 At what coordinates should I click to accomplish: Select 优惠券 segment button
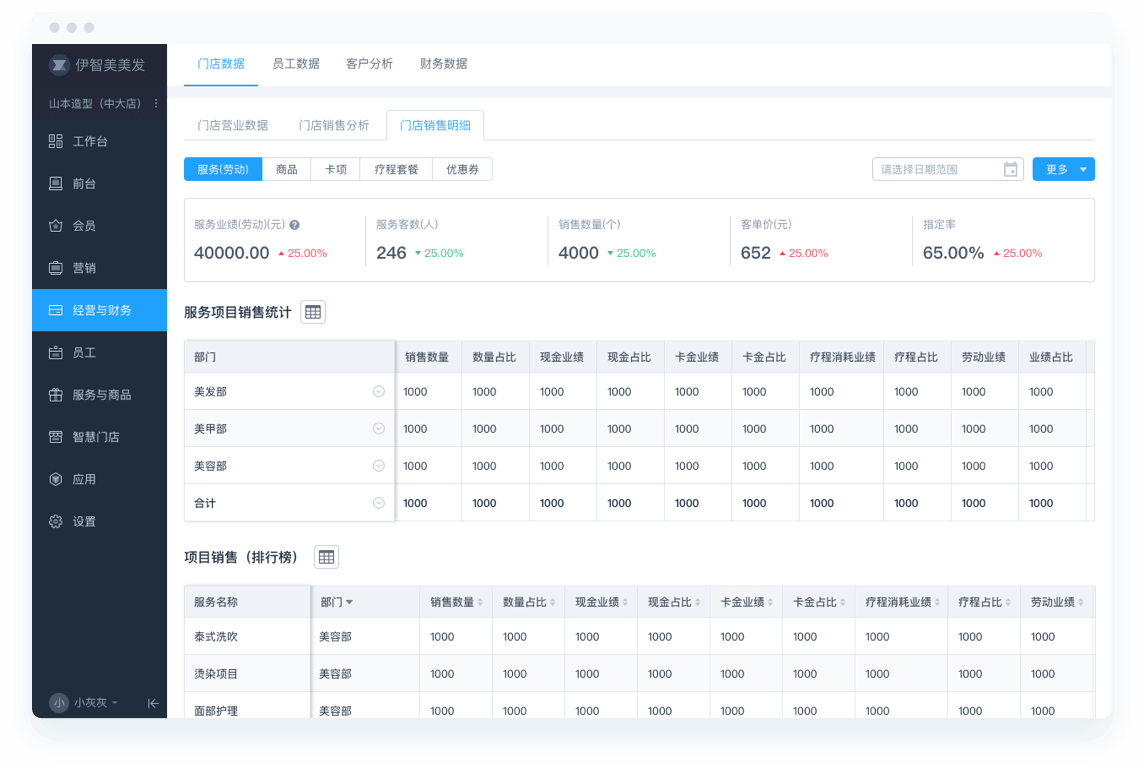pyautogui.click(x=463, y=169)
